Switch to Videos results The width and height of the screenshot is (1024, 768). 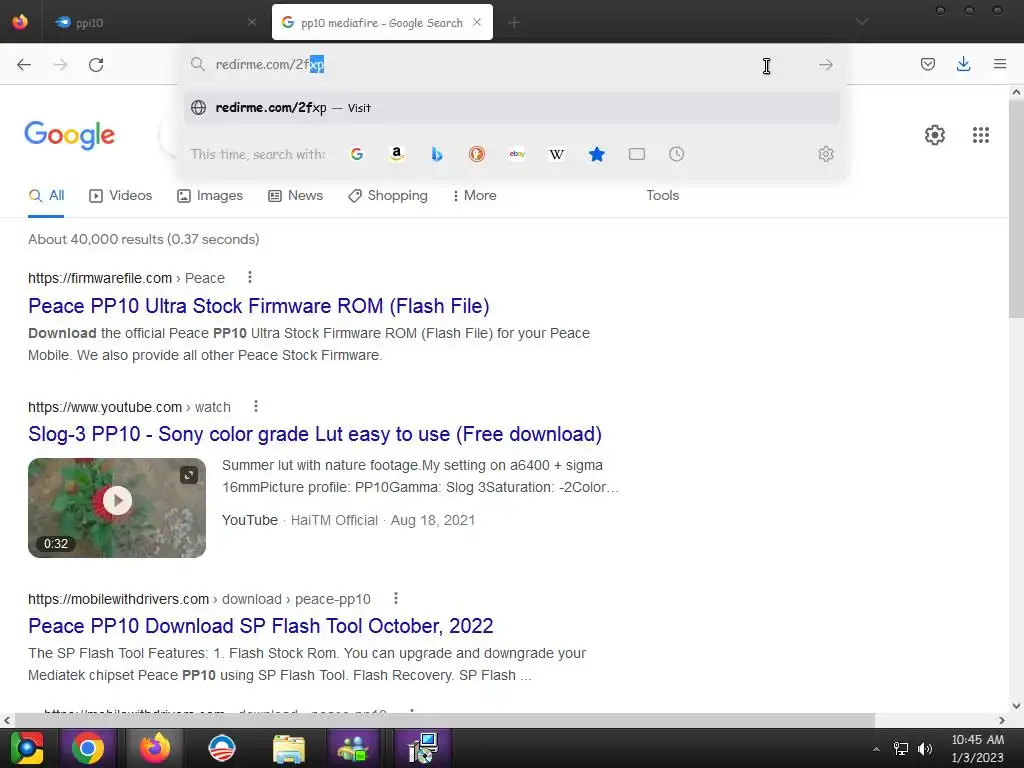coord(121,195)
